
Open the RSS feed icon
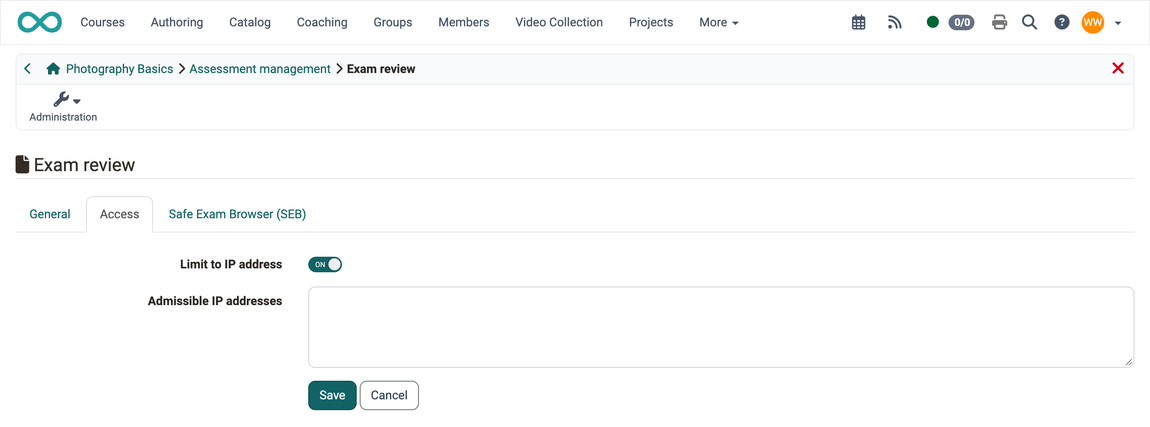coord(894,23)
